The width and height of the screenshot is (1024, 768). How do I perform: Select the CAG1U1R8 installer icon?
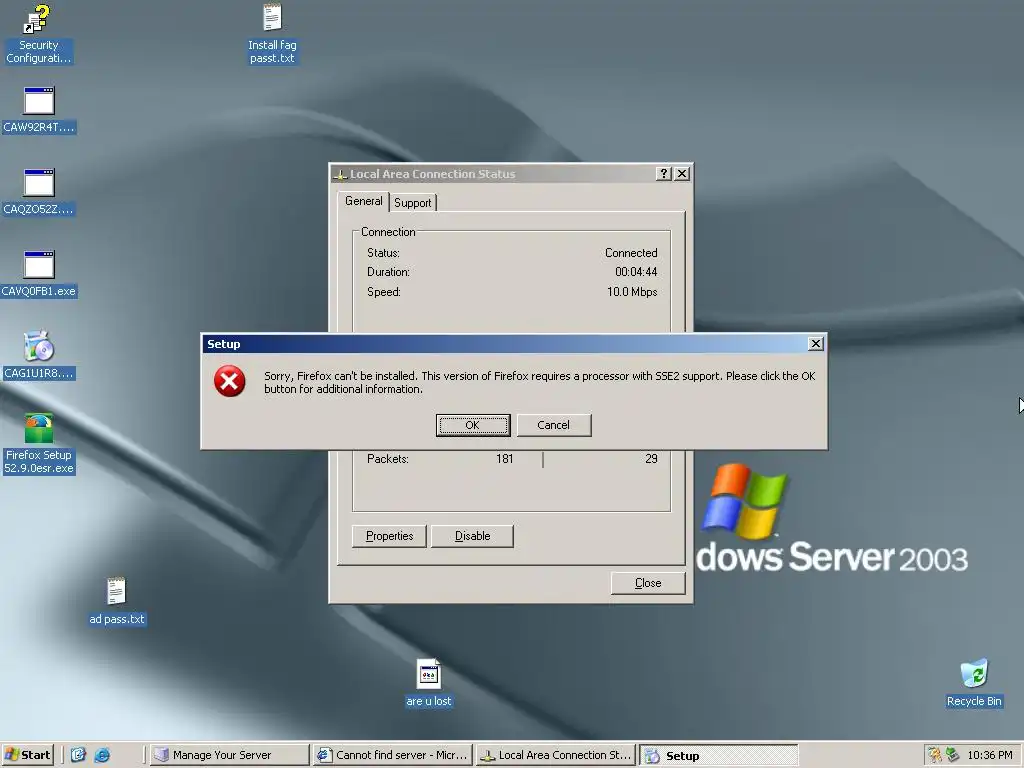click(39, 355)
